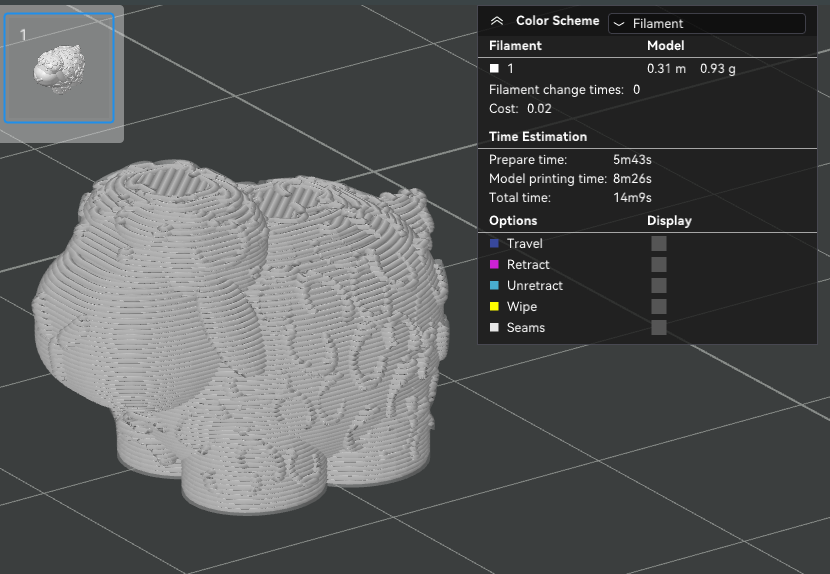This screenshot has width=830, height=574.
Task: Click the cyan Unretract color swatch
Action: click(494, 285)
